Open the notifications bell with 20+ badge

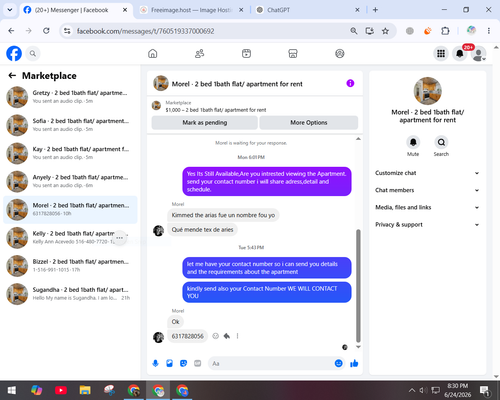tap(460, 53)
